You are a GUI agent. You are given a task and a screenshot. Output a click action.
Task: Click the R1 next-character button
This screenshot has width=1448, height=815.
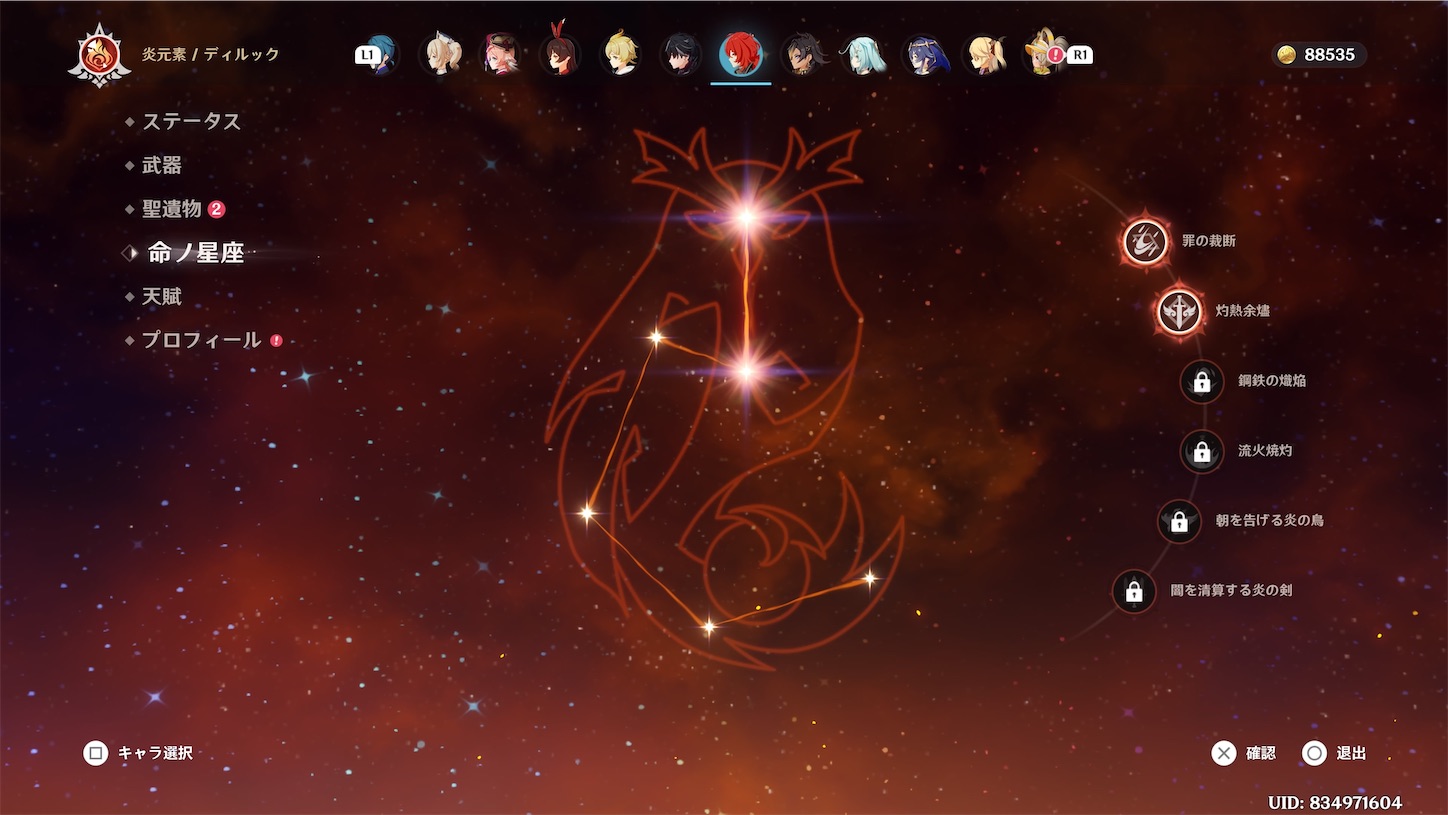pyautogui.click(x=1080, y=56)
